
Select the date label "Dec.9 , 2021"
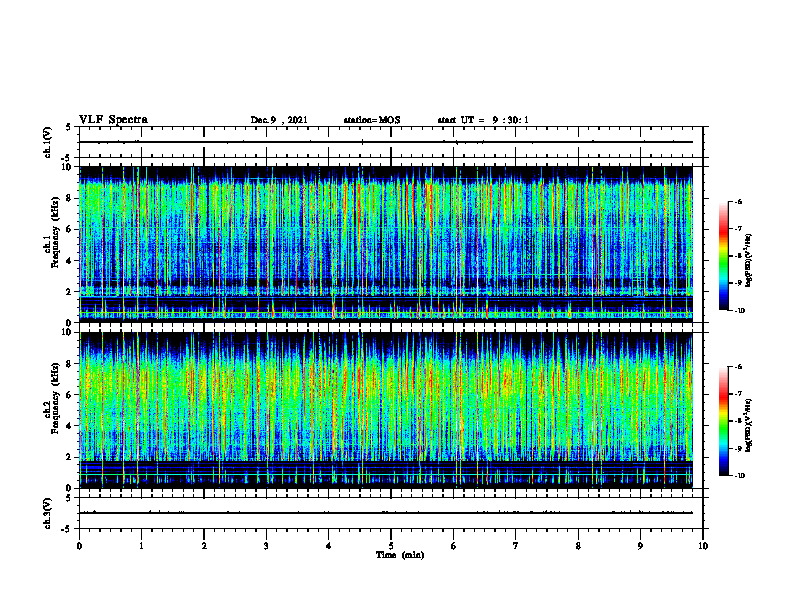[279, 120]
